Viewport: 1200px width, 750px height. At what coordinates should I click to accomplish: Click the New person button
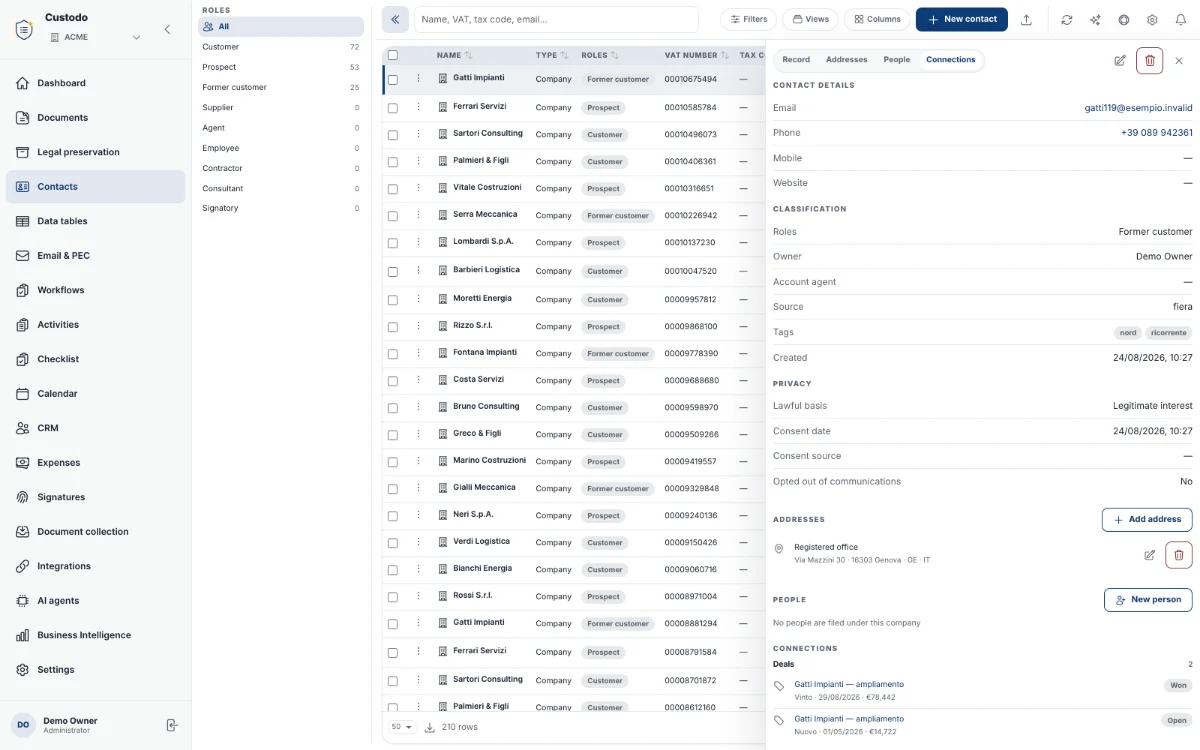[x=1148, y=600]
